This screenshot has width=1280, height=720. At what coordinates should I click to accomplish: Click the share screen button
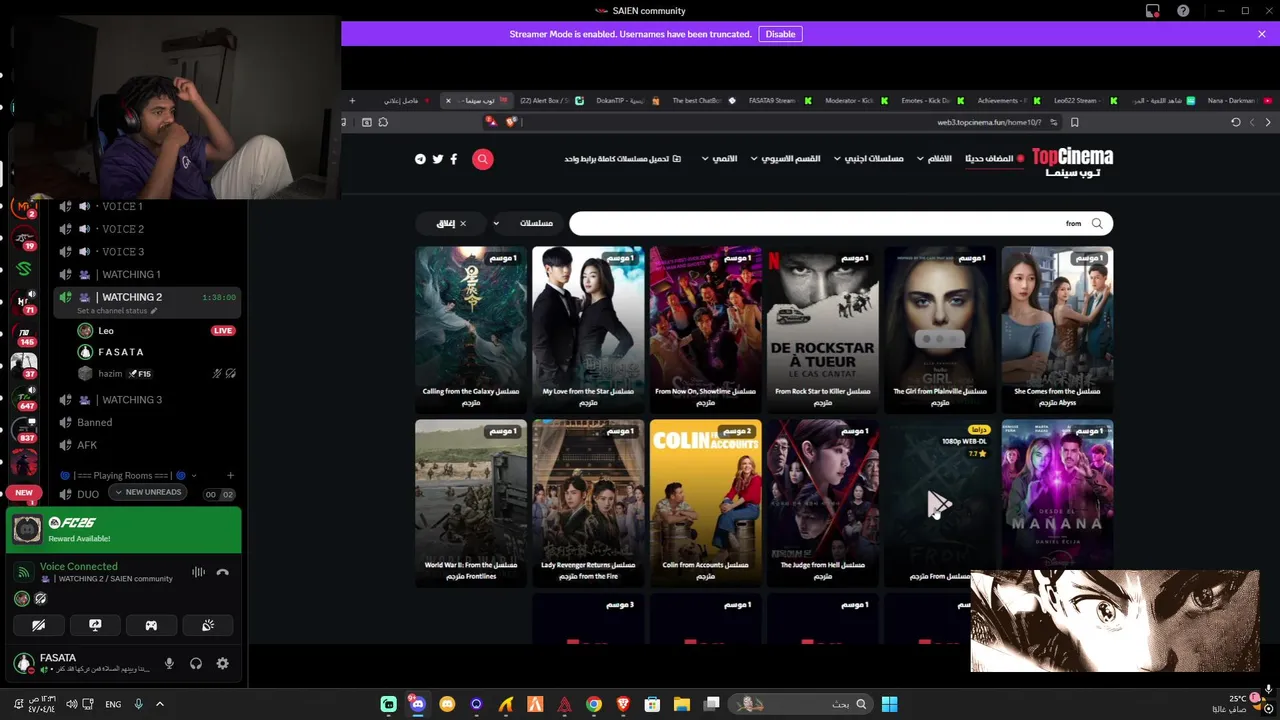tap(95, 625)
